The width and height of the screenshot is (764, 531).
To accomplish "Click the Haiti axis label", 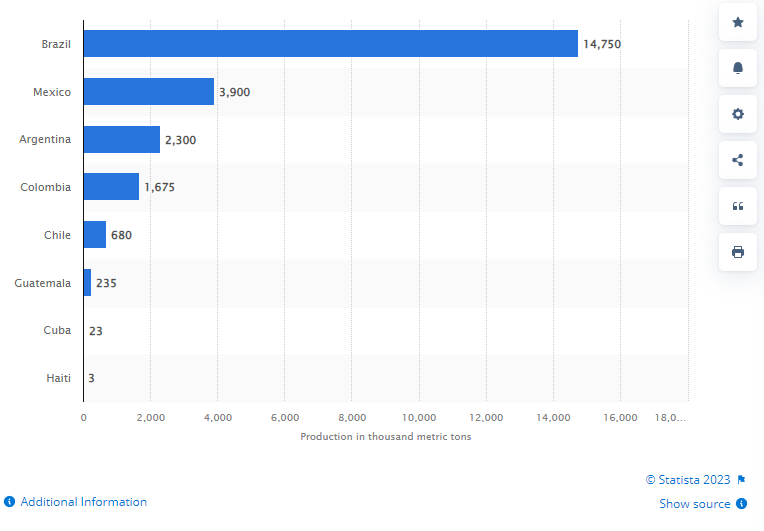I will (x=57, y=378).
